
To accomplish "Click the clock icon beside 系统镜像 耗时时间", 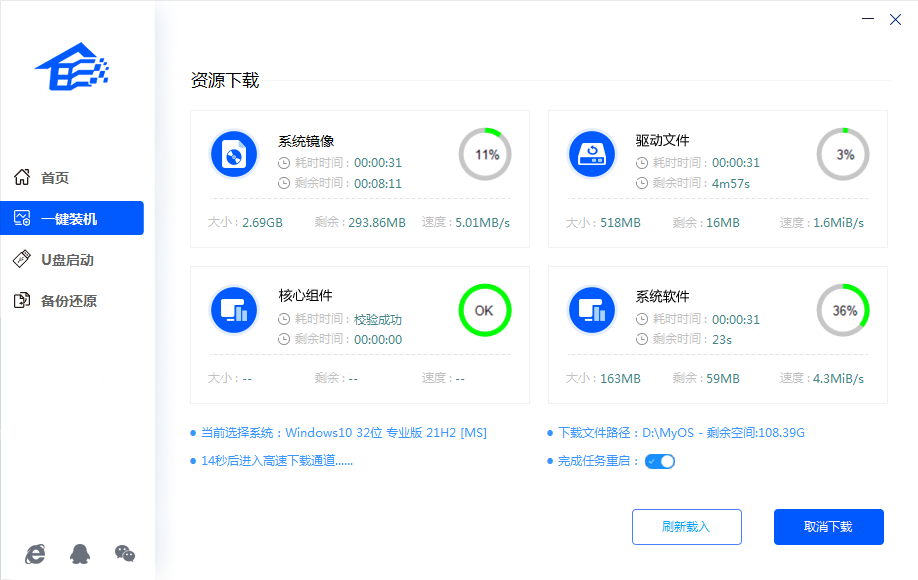I will [x=284, y=163].
